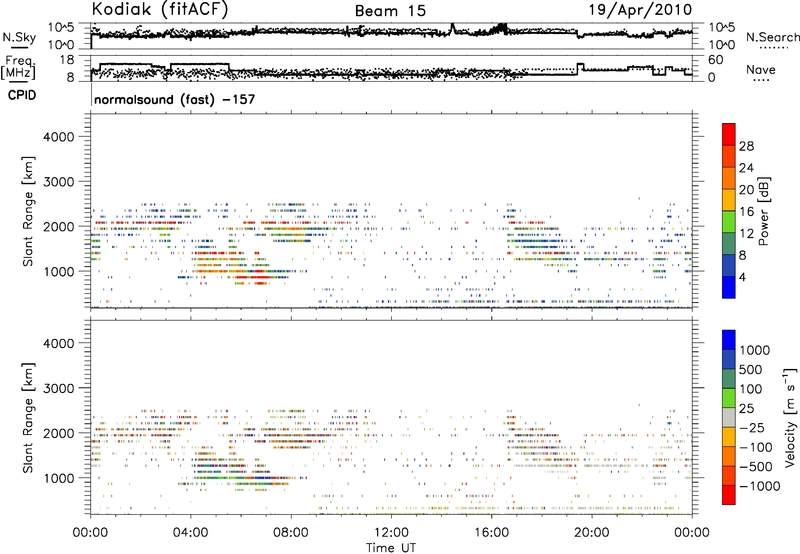Viewport: 800px width, 554px height.
Task: Click the Time UT axis title
Action: 391,548
